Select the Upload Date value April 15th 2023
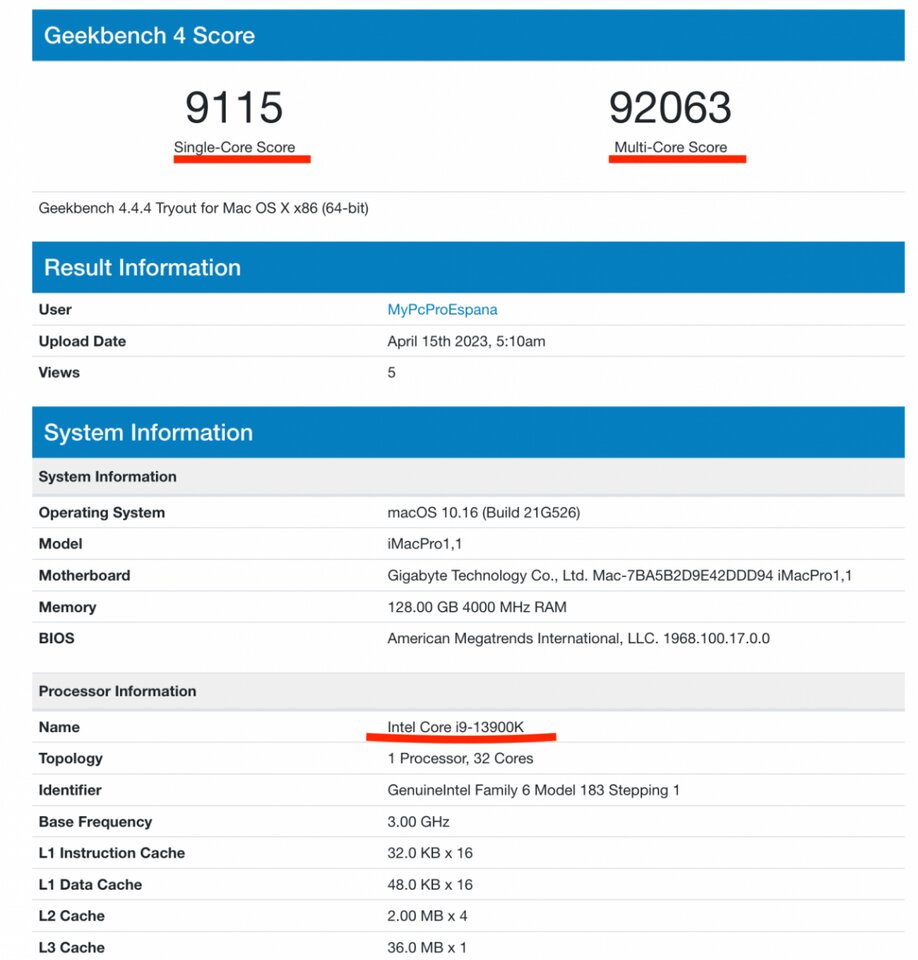This screenshot has height=960, width=918. [466, 341]
